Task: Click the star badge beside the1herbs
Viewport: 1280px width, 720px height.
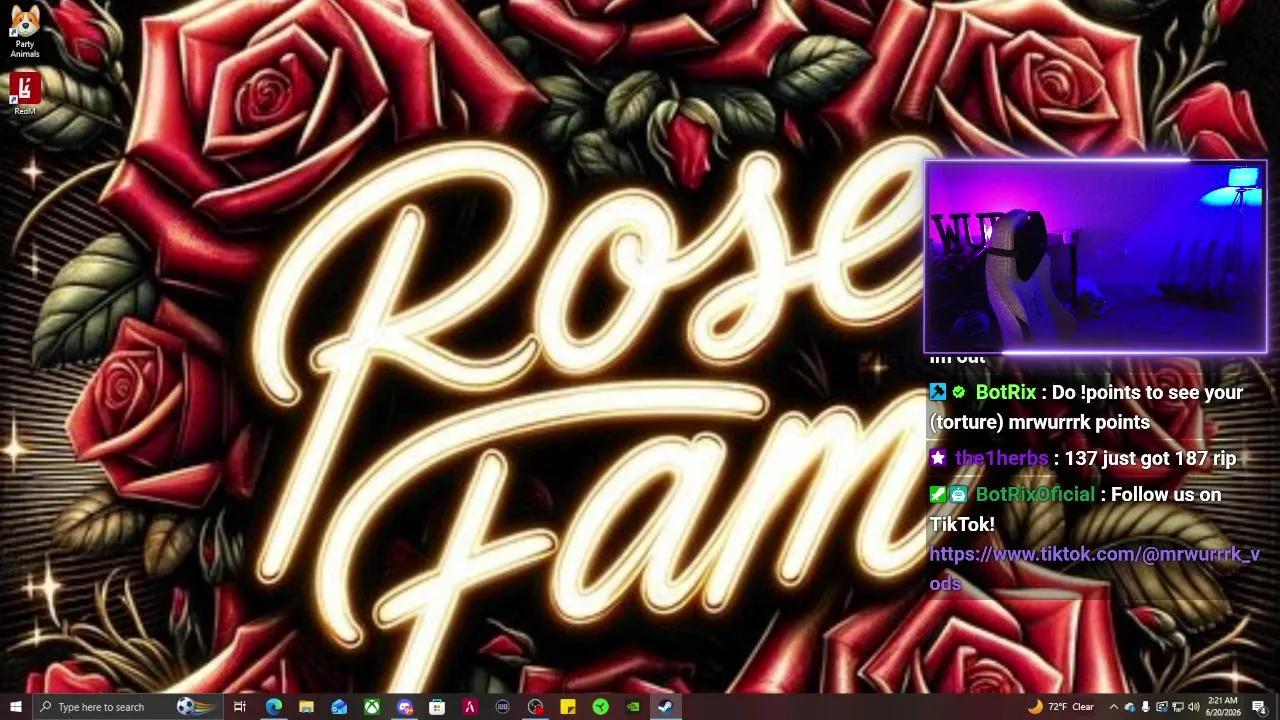Action: coord(938,458)
